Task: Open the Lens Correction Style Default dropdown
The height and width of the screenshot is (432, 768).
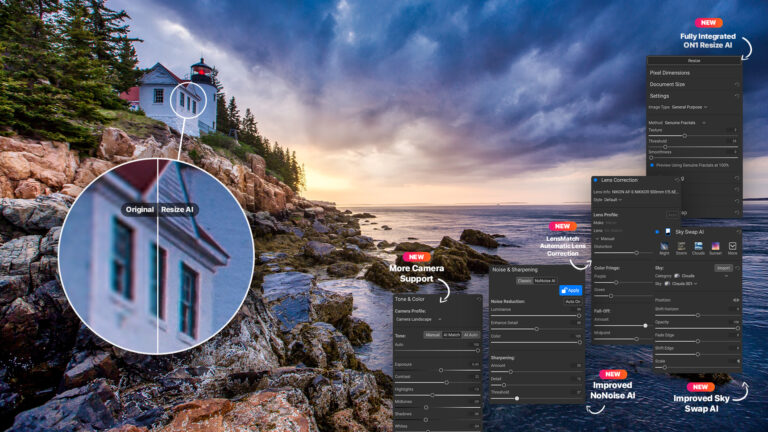Action: [613, 200]
